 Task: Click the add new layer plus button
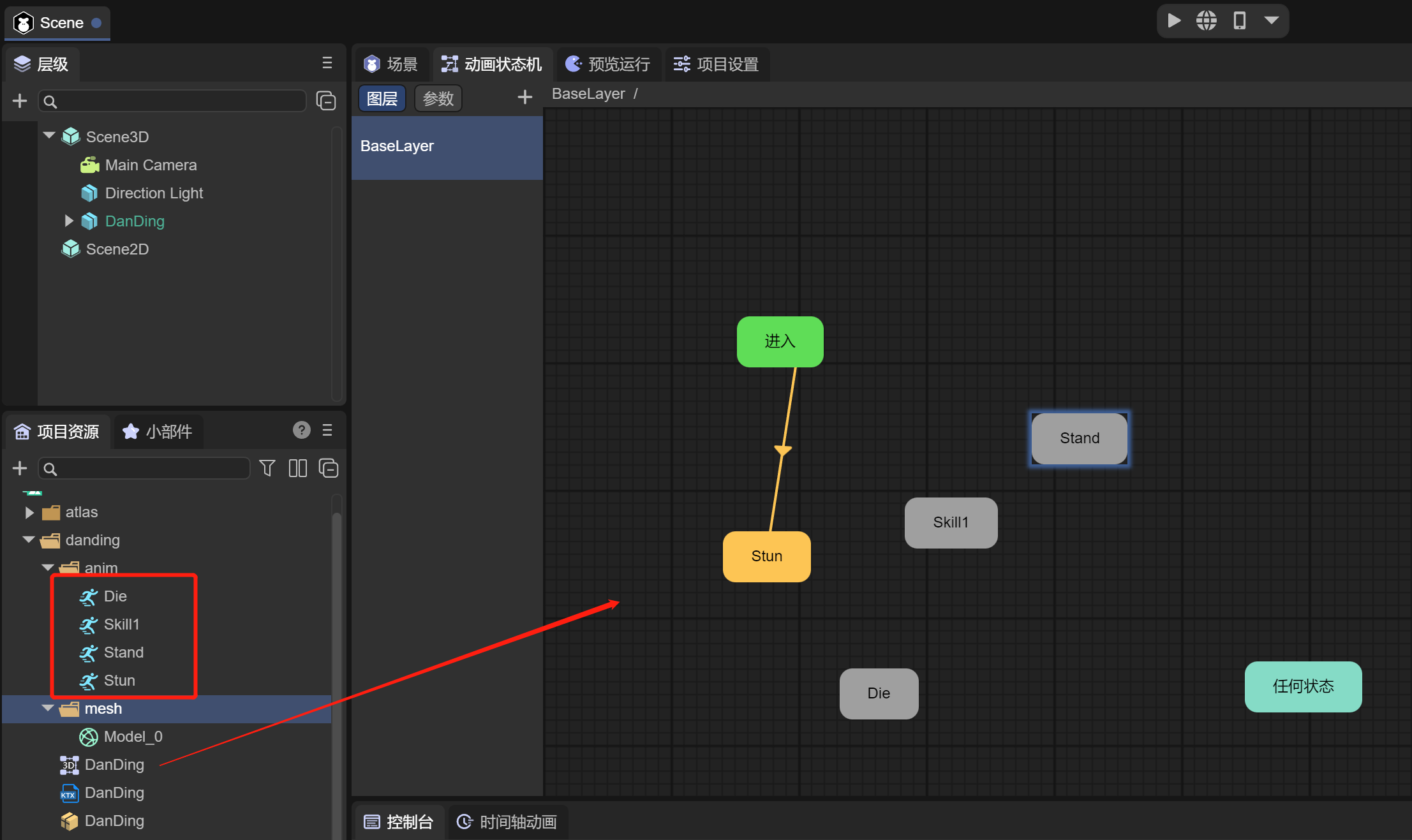coord(524,97)
